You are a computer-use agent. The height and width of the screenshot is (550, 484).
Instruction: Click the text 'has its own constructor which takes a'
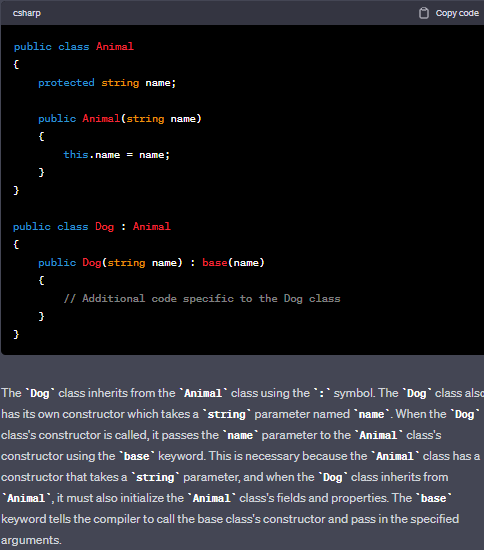(x=100, y=414)
